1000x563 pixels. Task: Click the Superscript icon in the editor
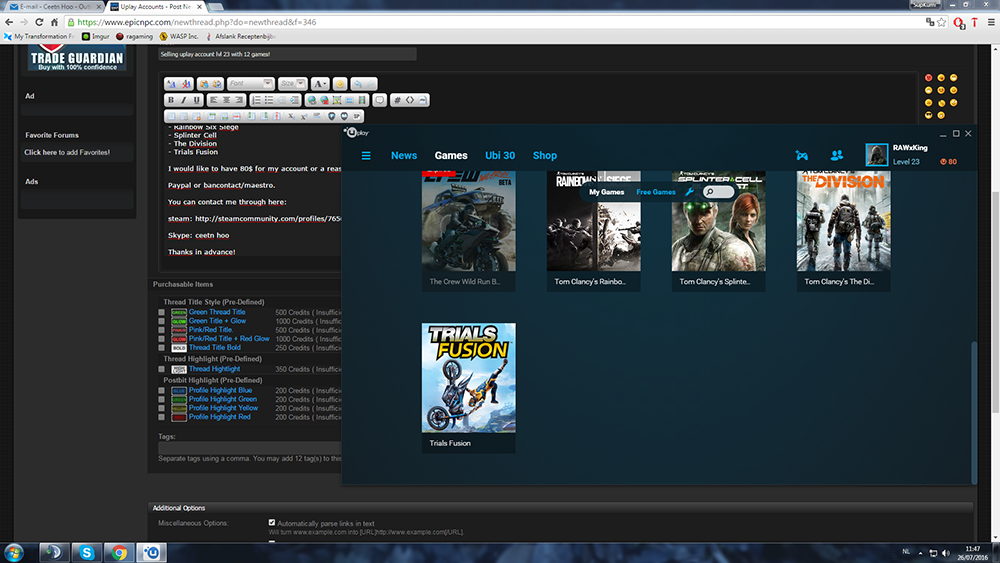304,116
